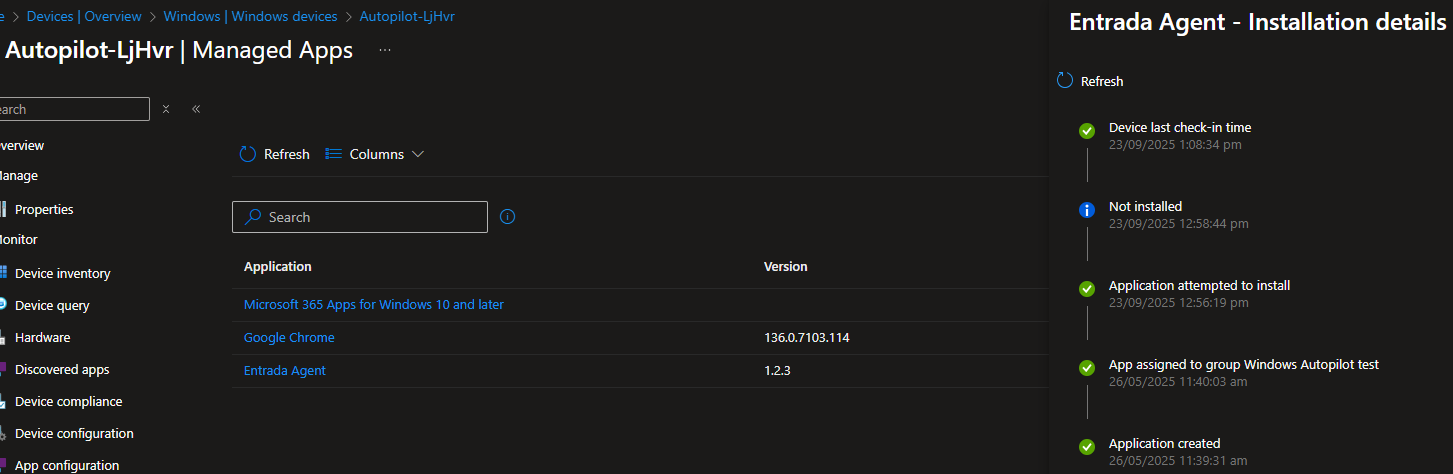This screenshot has height=474, width=1453.
Task: Click App assigned to group Windows Autopilot test
Action: (x=1244, y=364)
